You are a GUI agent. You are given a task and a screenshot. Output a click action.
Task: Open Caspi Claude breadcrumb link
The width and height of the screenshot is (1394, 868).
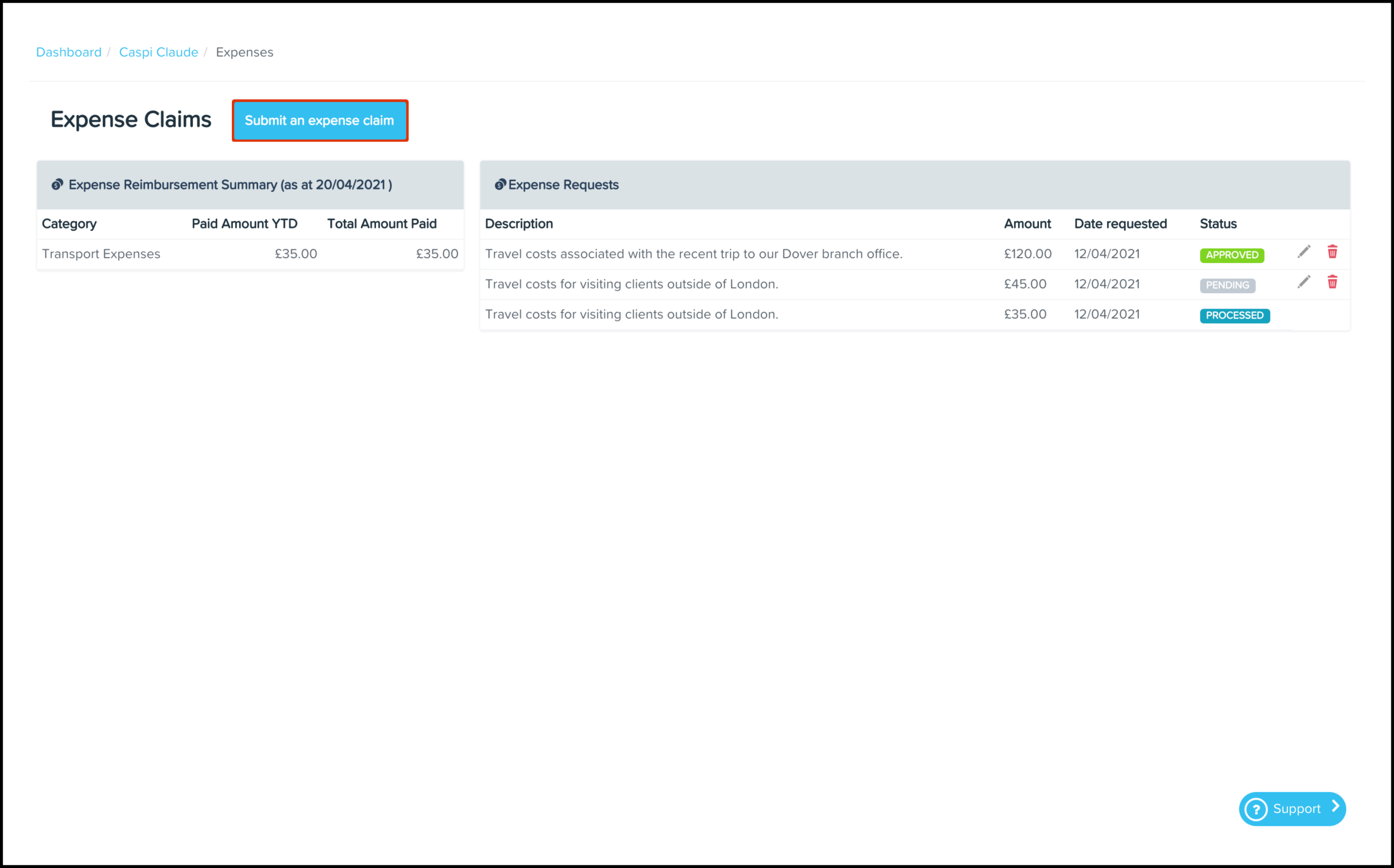(158, 52)
